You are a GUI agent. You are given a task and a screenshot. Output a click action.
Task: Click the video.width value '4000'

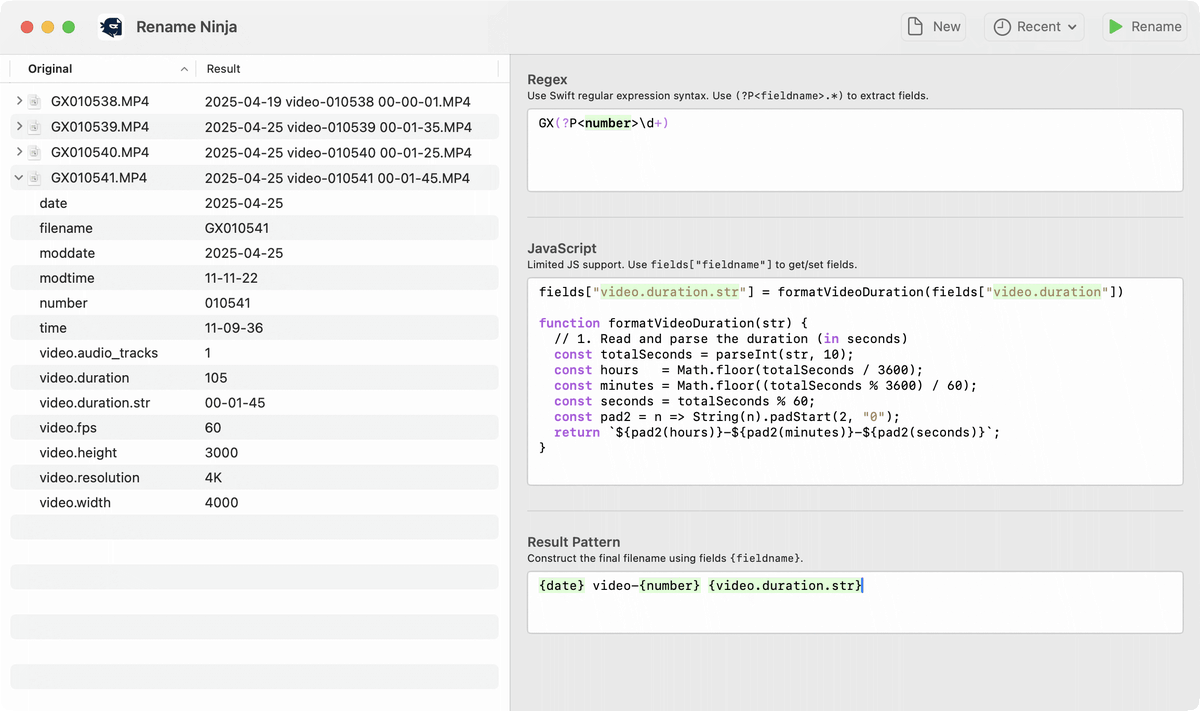pos(222,503)
